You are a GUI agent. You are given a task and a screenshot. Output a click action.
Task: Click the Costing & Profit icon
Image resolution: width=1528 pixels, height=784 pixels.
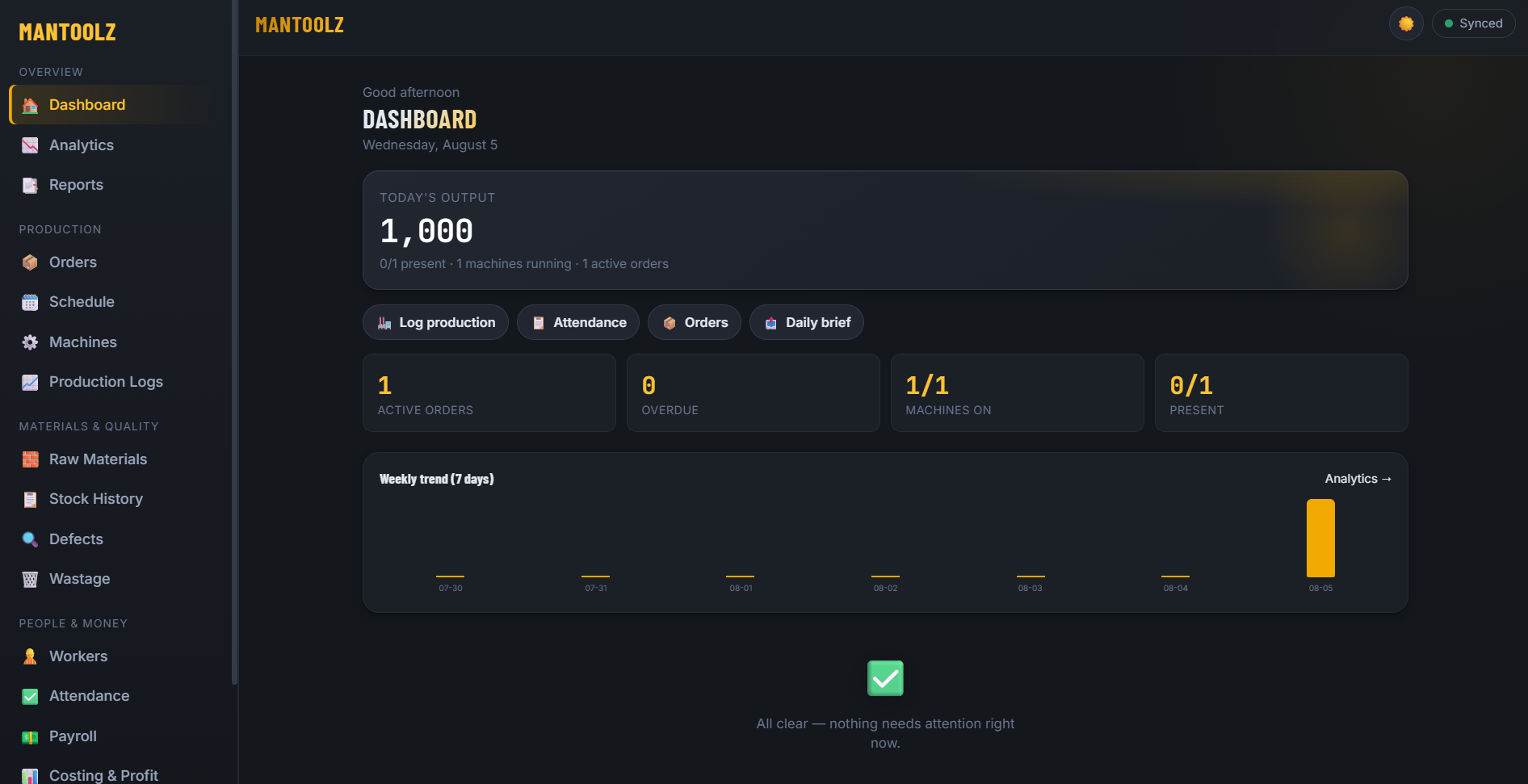(x=30, y=776)
